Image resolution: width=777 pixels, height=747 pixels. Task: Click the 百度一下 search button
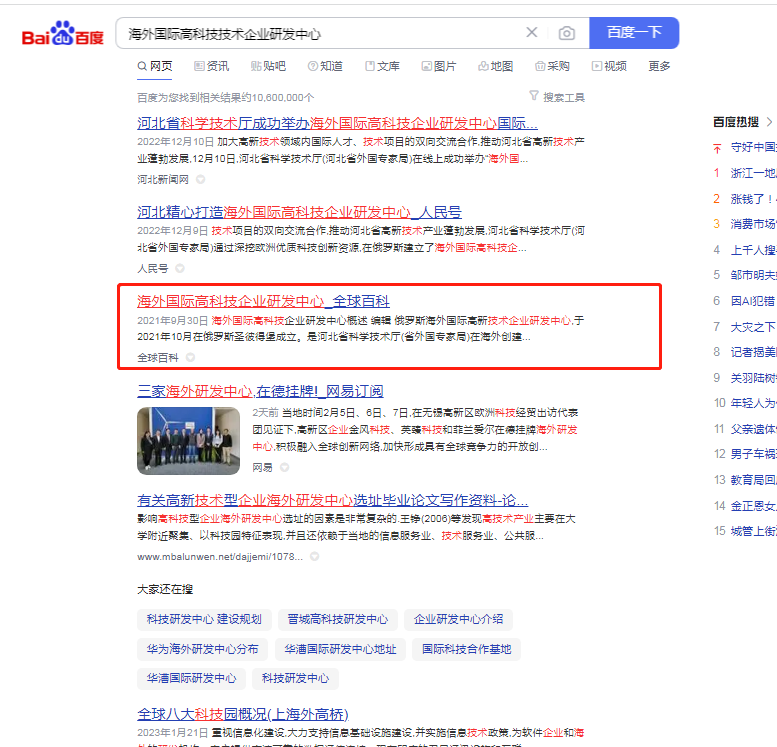(634, 33)
